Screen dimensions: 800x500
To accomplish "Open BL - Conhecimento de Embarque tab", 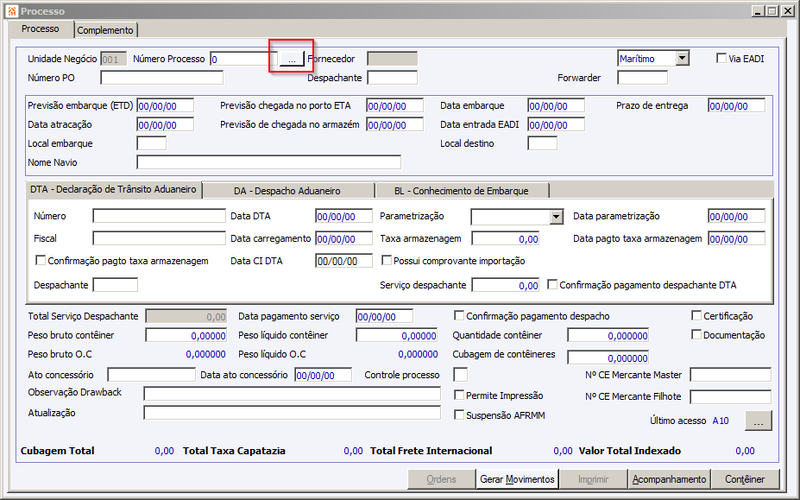I will [x=461, y=191].
